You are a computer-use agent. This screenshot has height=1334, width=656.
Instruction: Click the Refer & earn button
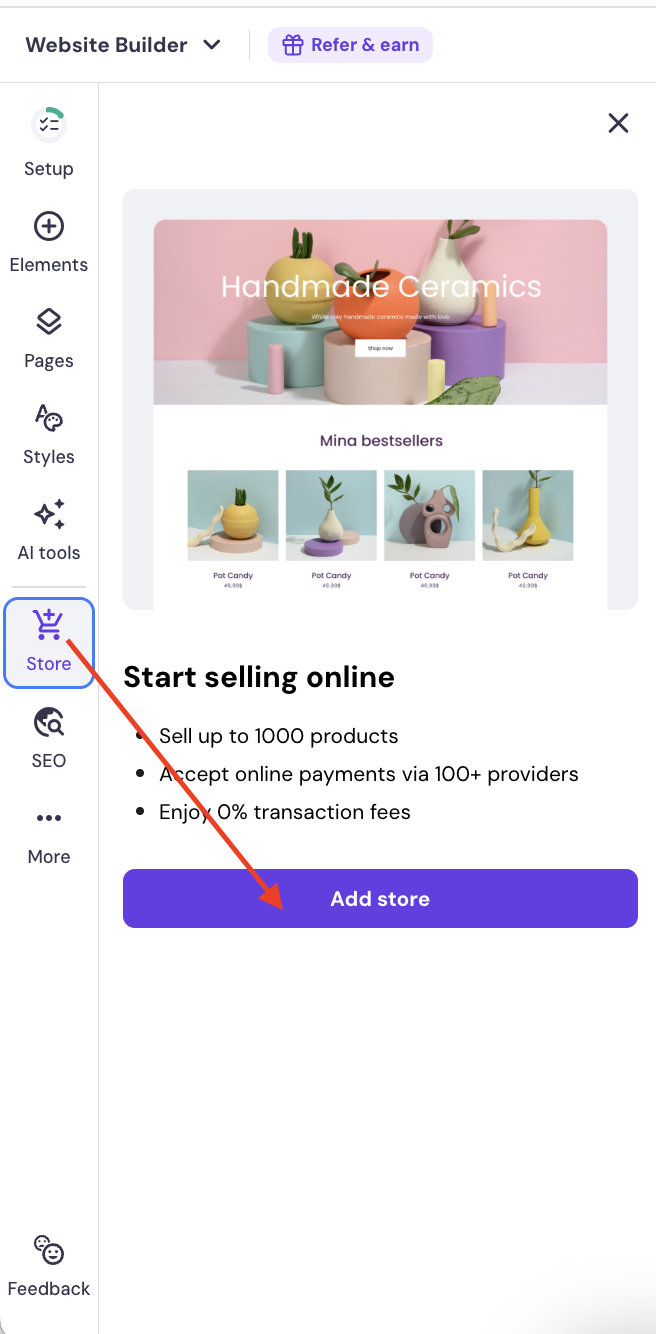click(350, 45)
